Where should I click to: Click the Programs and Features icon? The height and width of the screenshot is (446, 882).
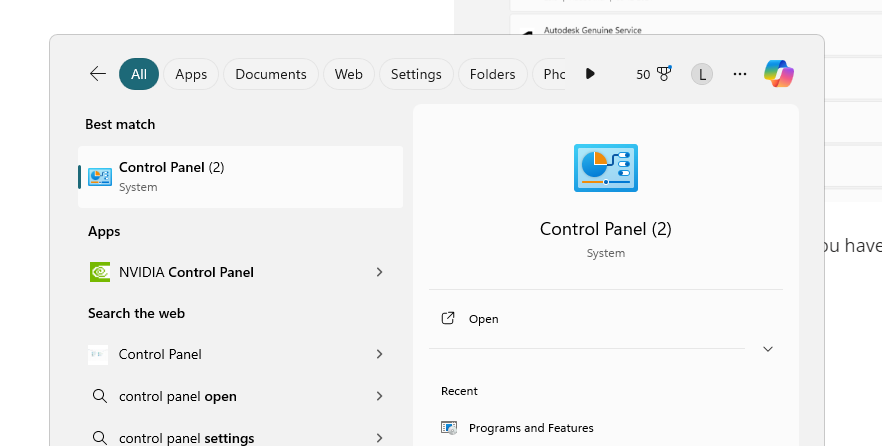(x=449, y=428)
